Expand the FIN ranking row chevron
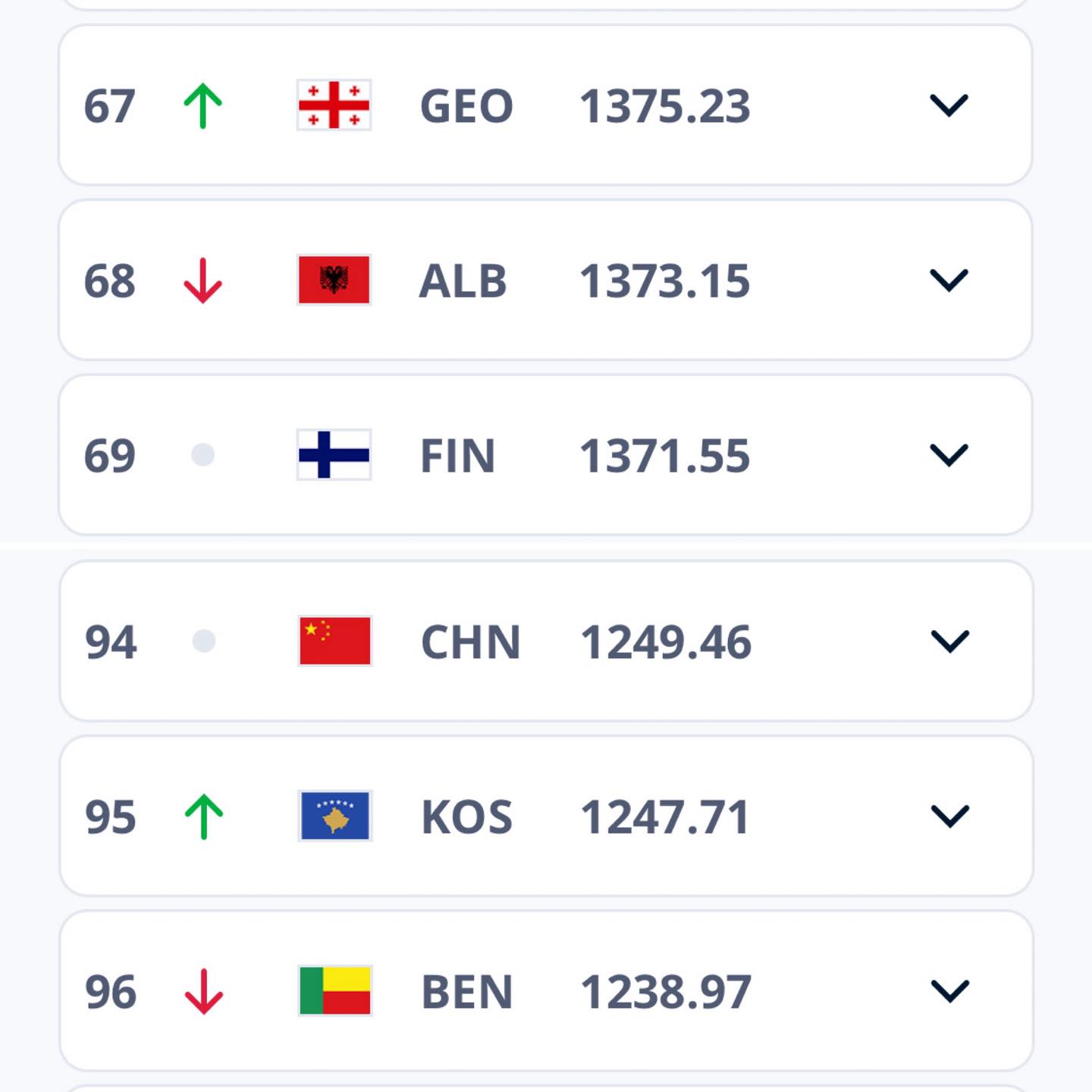 click(x=949, y=455)
